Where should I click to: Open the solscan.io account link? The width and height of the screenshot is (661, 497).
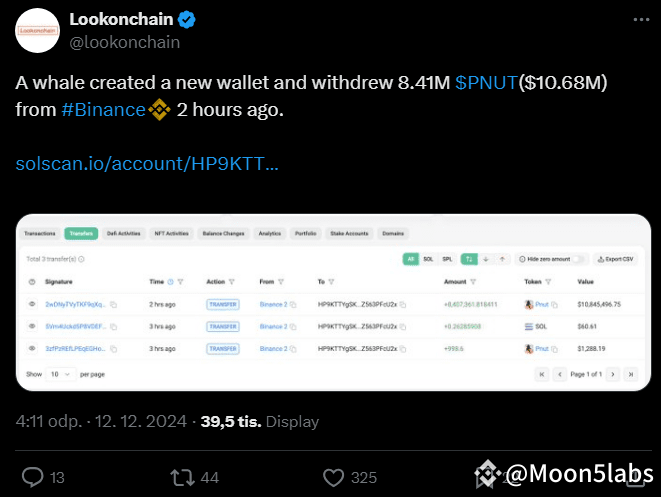(x=148, y=163)
